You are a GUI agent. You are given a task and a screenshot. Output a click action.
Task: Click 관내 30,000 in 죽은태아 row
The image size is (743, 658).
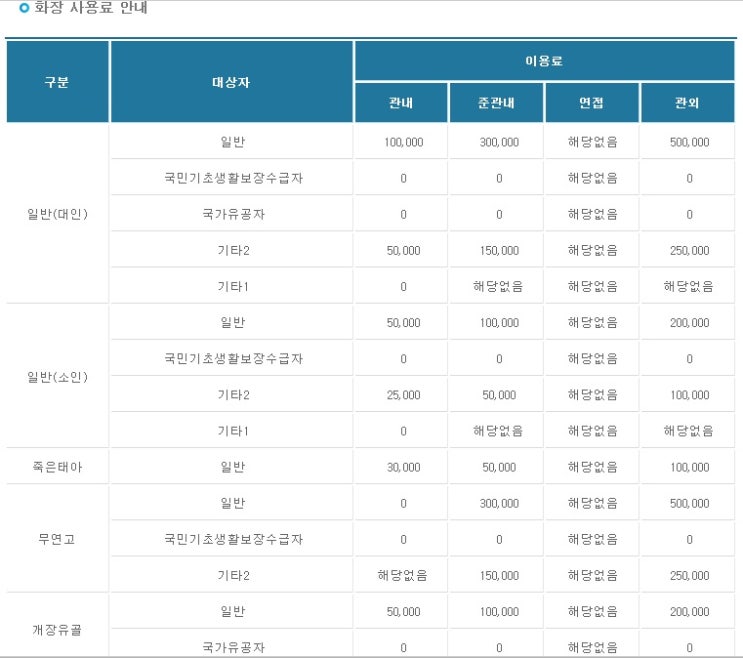pos(404,468)
